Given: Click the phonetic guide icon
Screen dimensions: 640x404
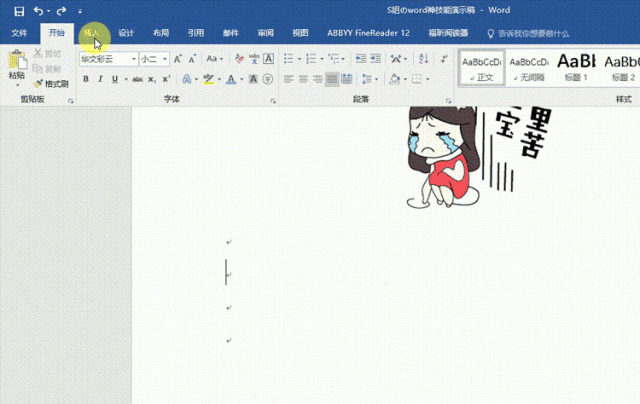Looking at the screenshot, I should tap(254, 59).
